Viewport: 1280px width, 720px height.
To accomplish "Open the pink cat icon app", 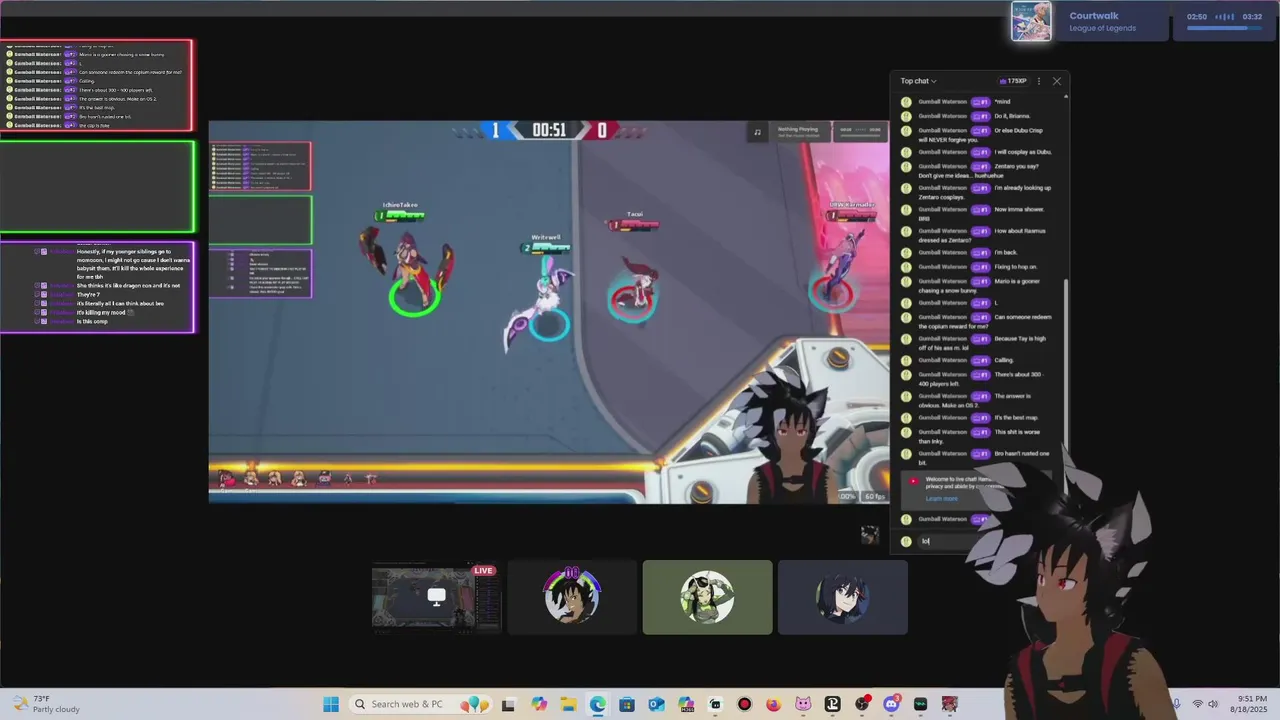I will click(803, 704).
